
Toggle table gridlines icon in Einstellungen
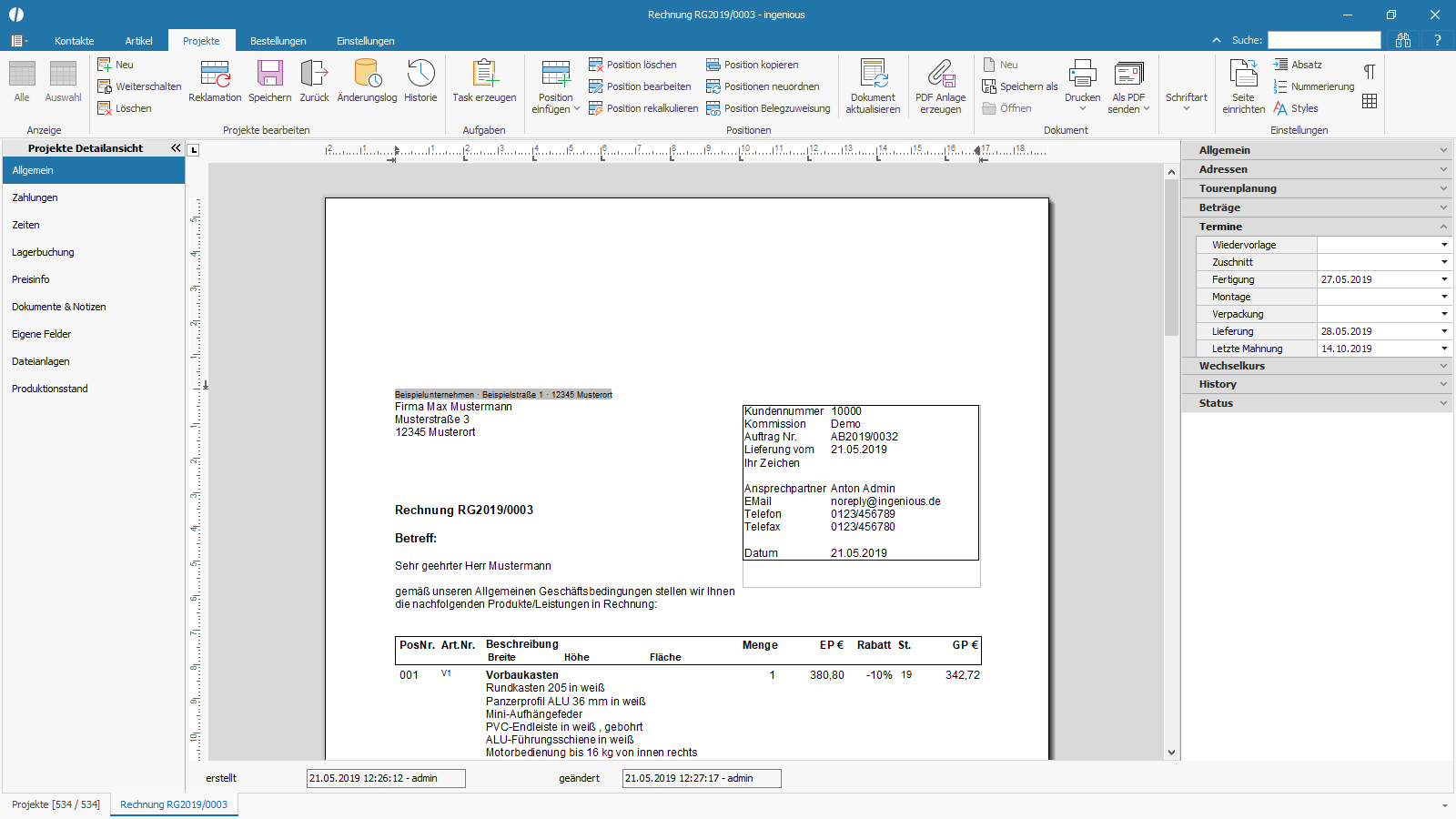[1370, 101]
